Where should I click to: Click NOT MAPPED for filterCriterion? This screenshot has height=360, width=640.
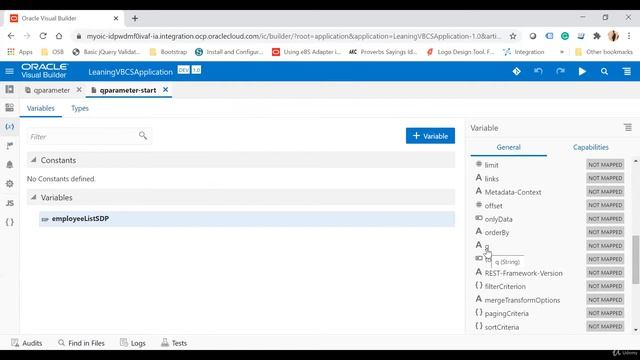point(605,286)
